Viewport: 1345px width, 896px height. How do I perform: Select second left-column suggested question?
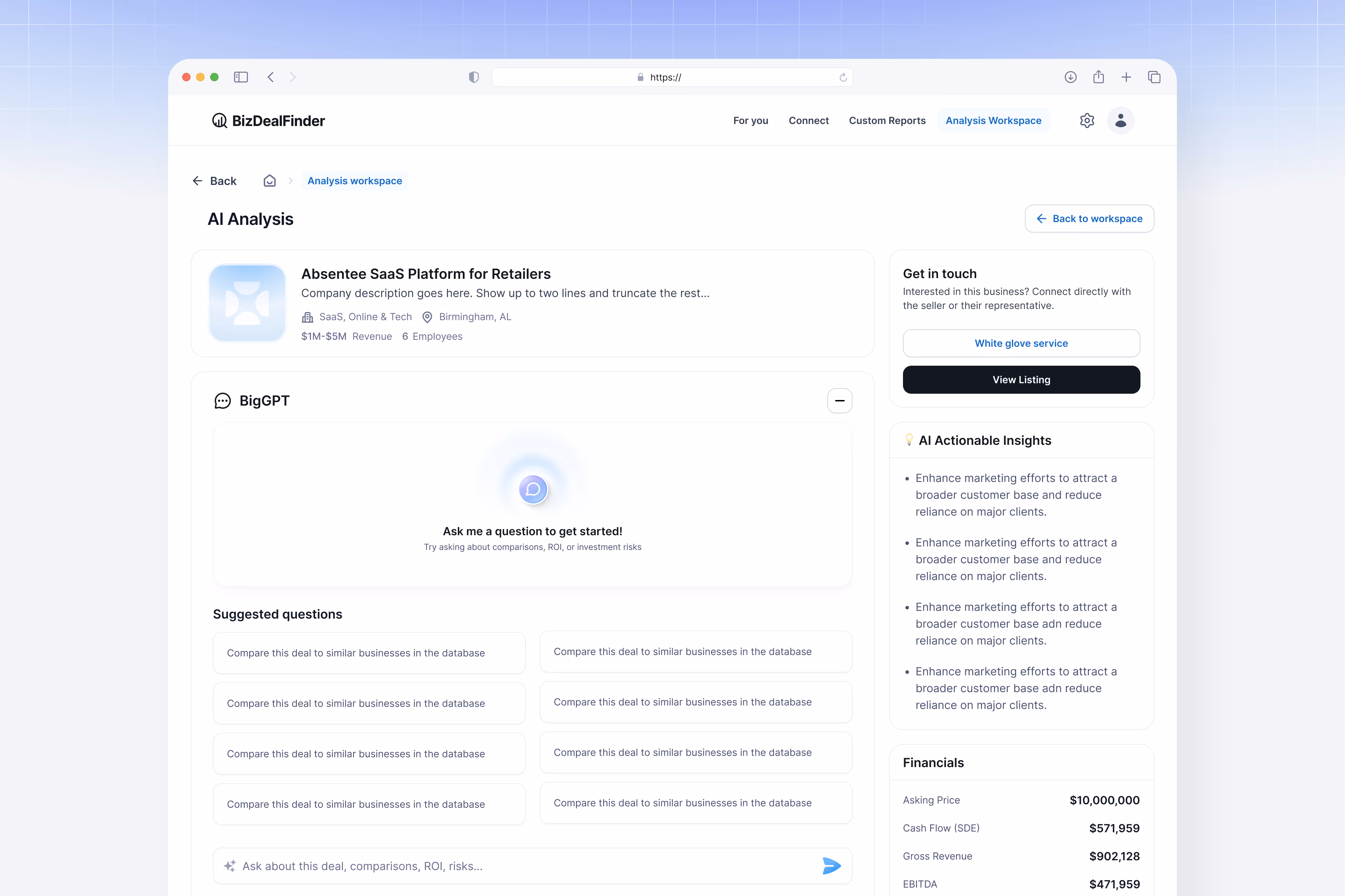369,703
